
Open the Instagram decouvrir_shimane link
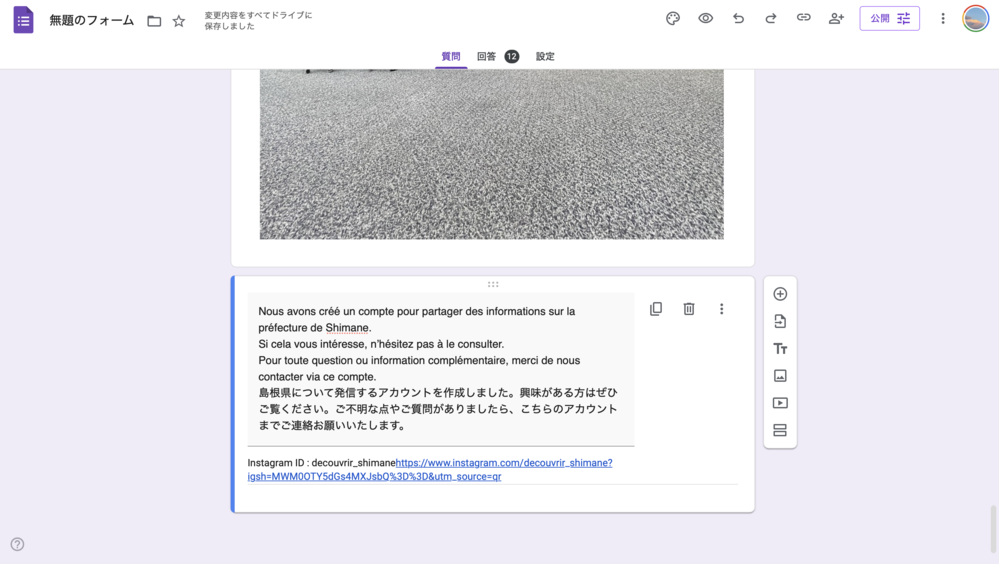[504, 463]
